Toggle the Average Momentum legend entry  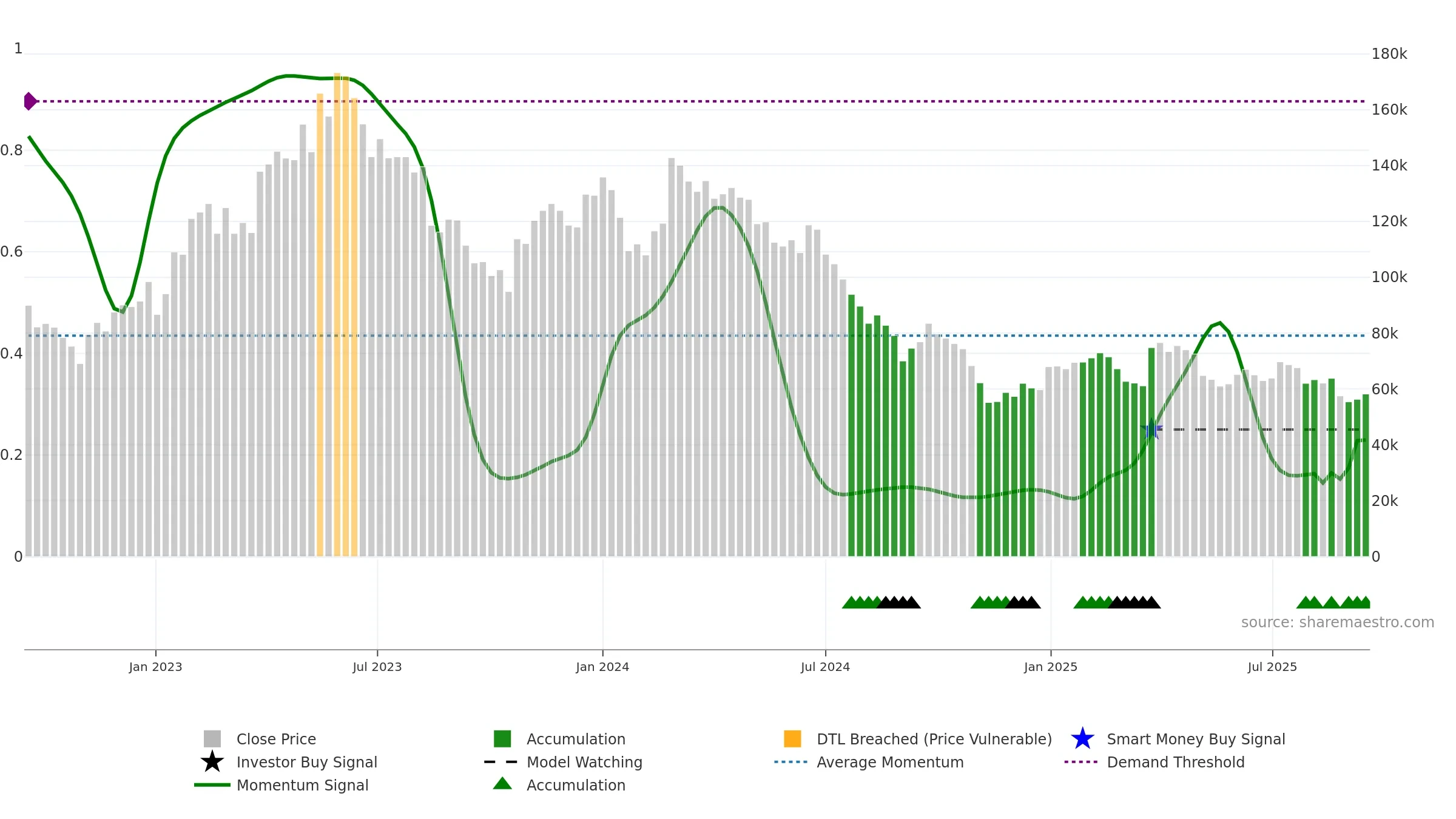pos(869,762)
